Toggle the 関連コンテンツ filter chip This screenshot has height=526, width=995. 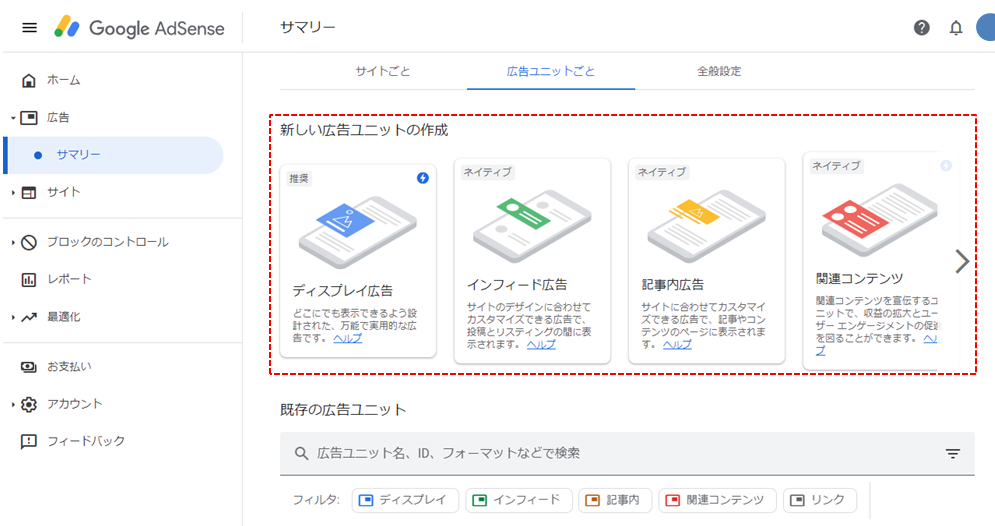pos(717,500)
